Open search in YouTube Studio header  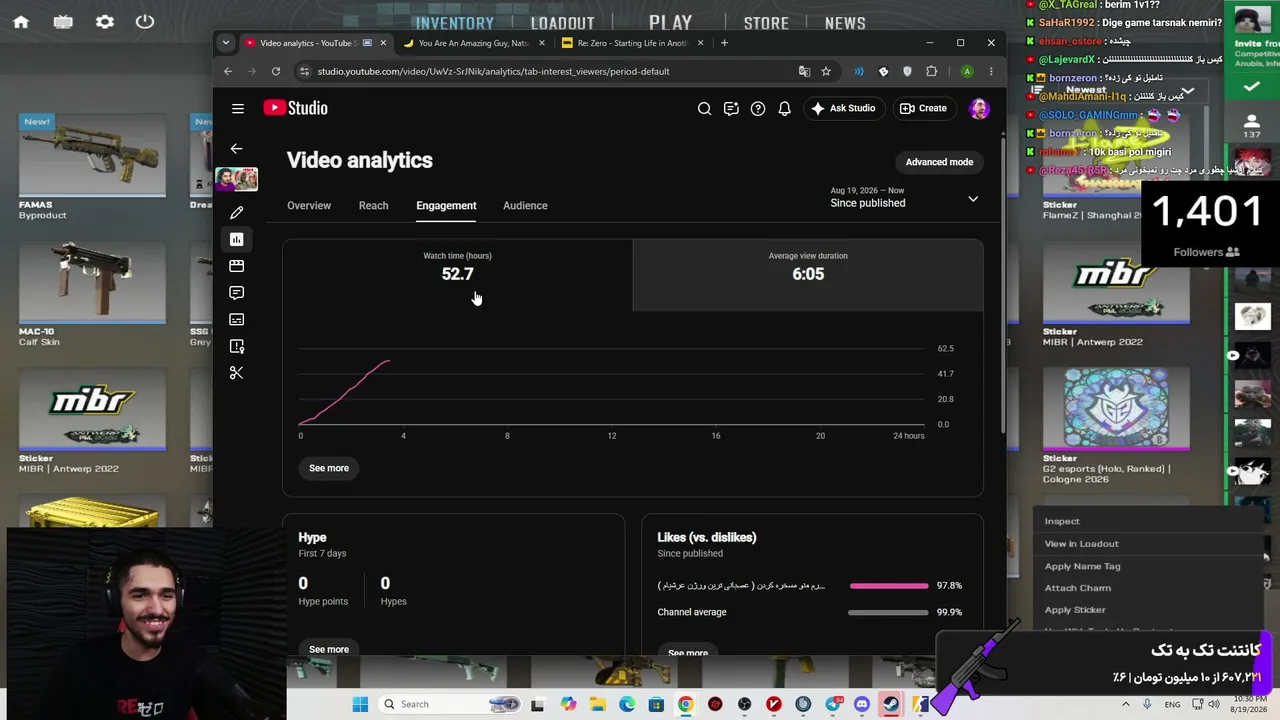[x=704, y=108]
